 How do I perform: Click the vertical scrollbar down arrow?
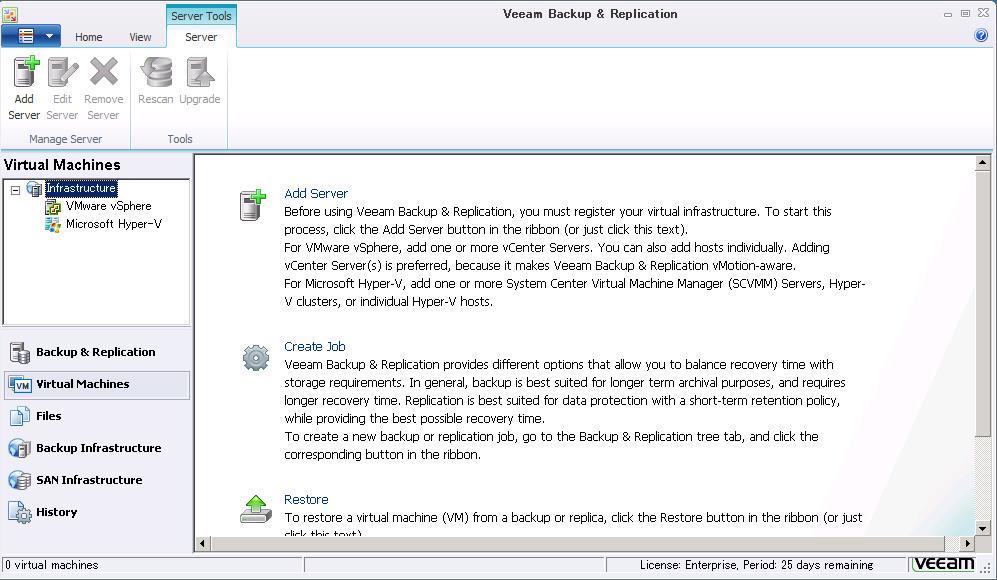(982, 528)
